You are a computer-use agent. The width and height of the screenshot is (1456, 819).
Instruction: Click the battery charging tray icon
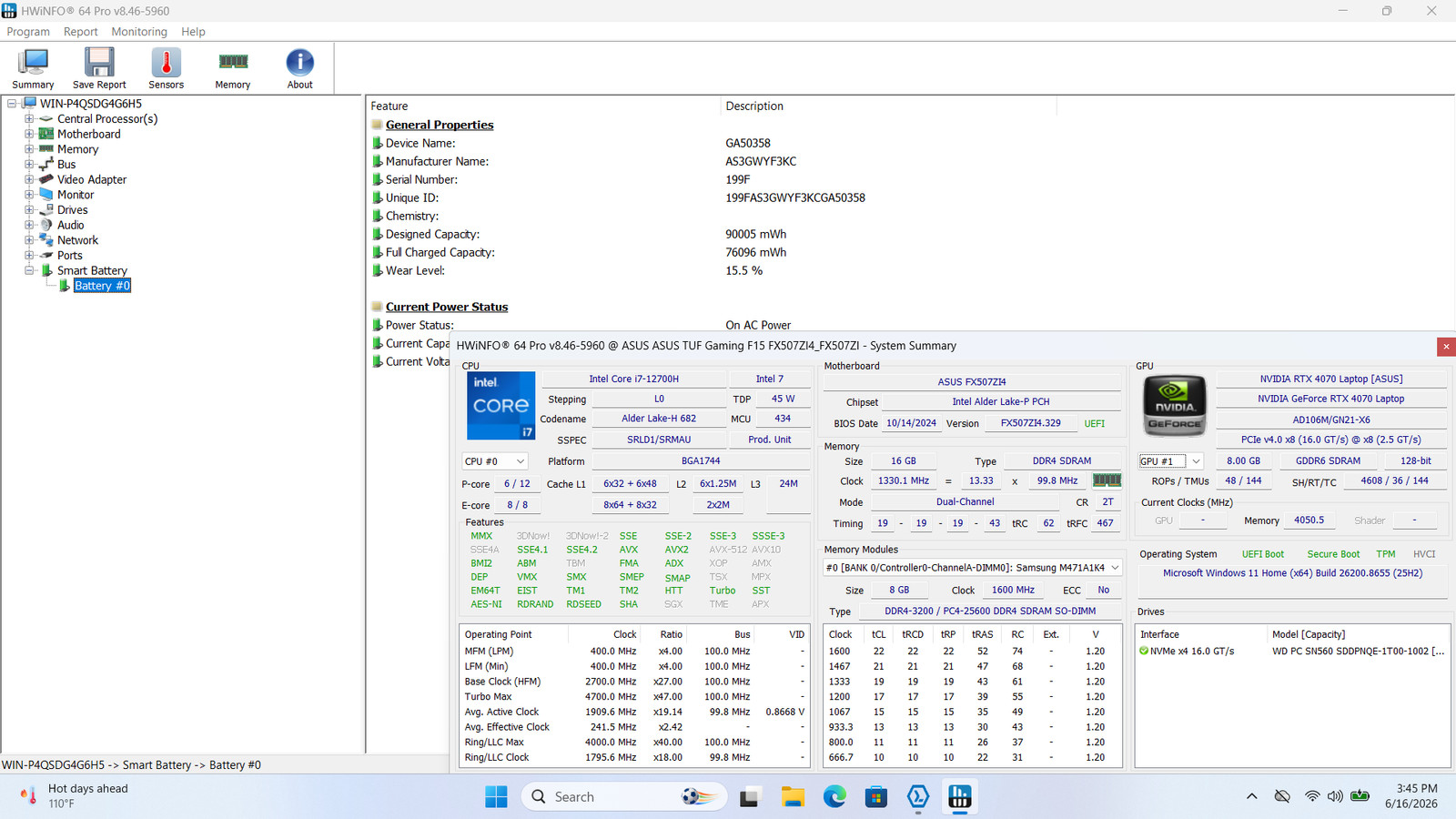[1360, 797]
